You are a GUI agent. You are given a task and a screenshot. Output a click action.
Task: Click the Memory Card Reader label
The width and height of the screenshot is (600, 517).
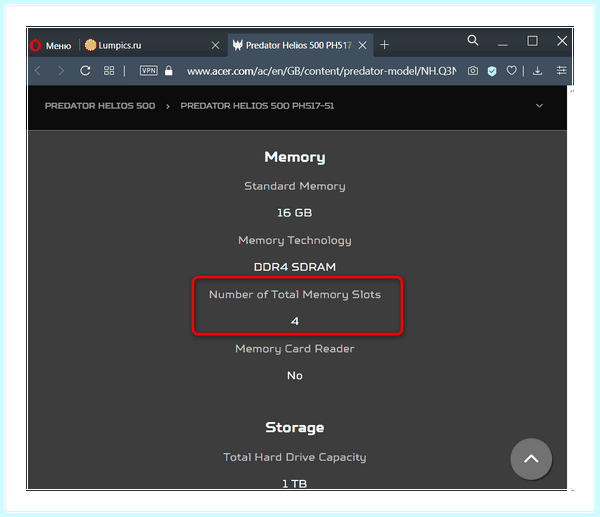coord(295,349)
